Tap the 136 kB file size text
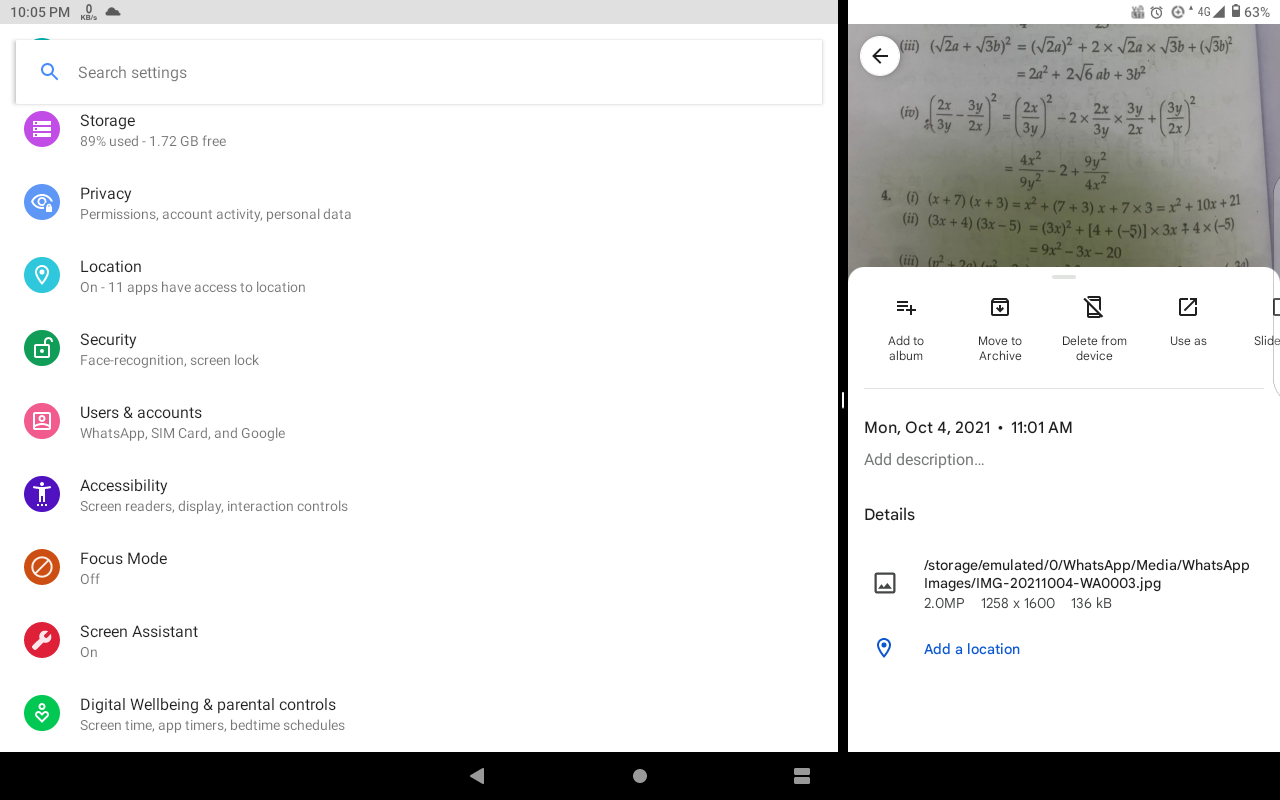The image size is (1280, 800). pyautogui.click(x=1091, y=603)
